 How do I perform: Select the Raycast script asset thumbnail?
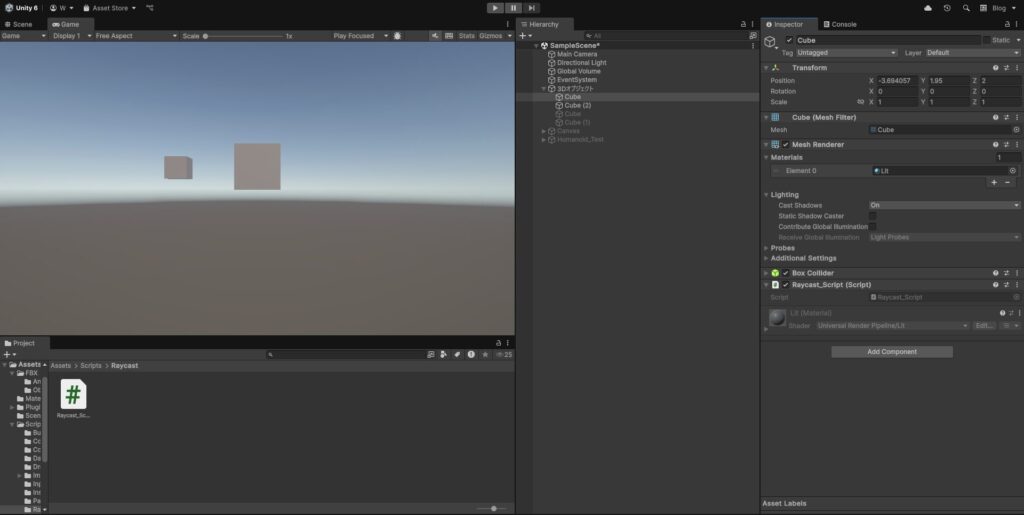coord(73,394)
